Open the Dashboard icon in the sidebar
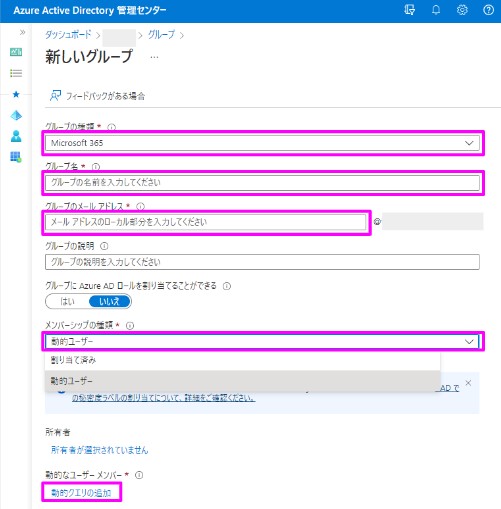Image resolution: width=501 pixels, height=509 pixels. tap(16, 52)
